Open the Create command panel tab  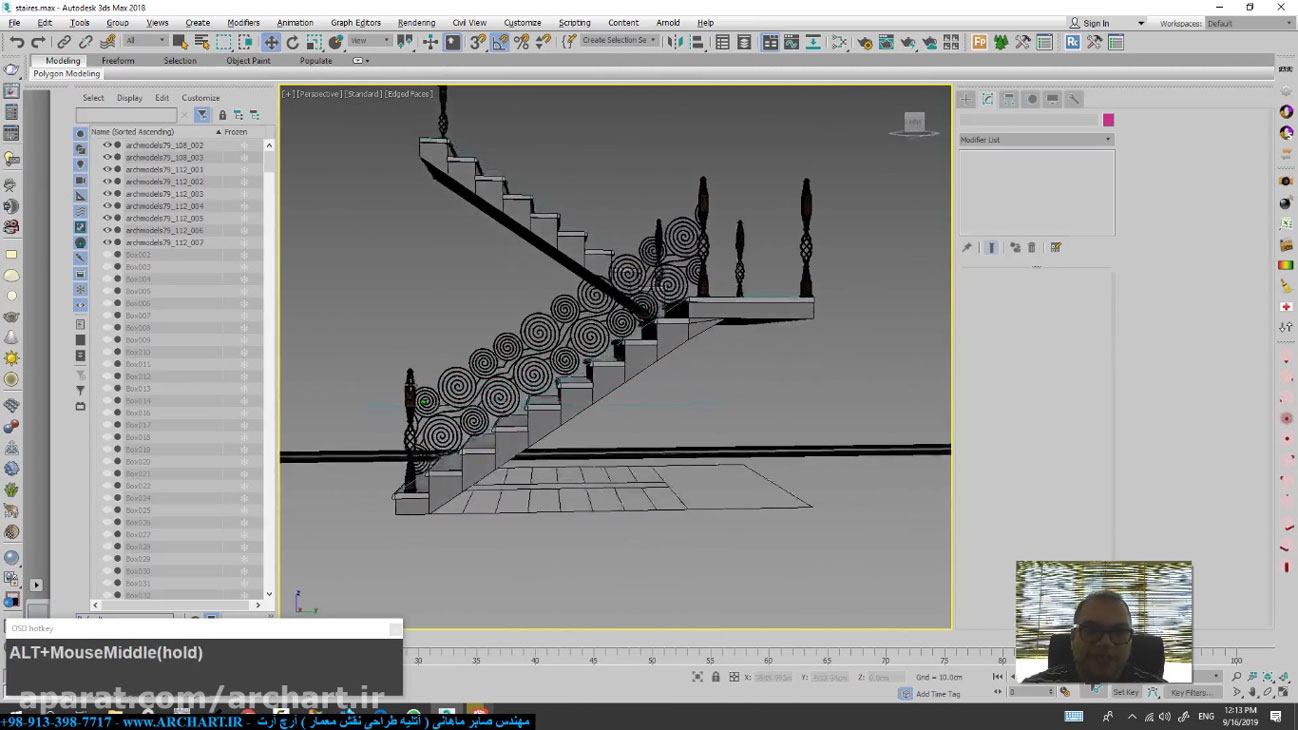(966, 99)
